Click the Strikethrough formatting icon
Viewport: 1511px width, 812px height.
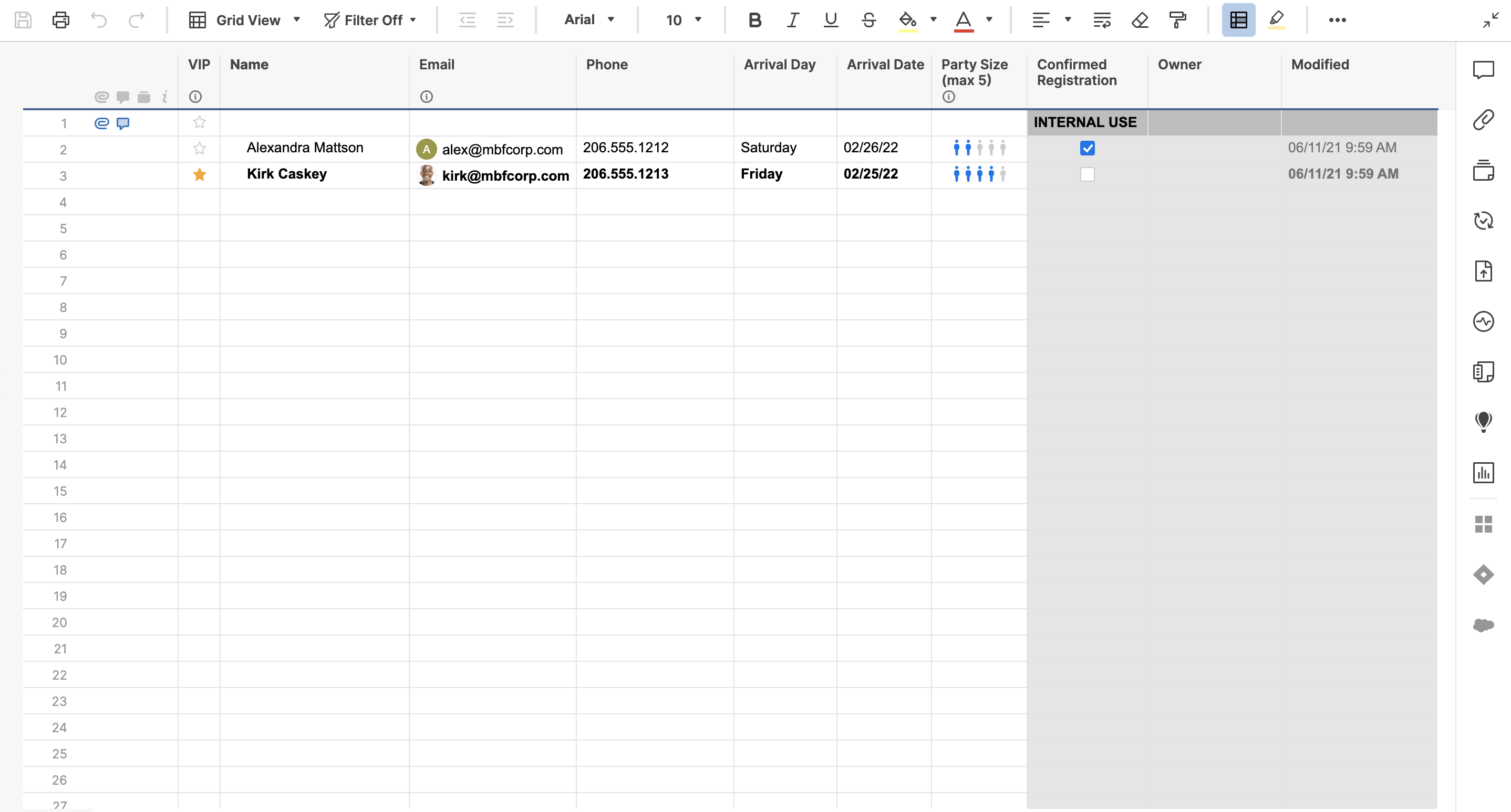point(868,20)
